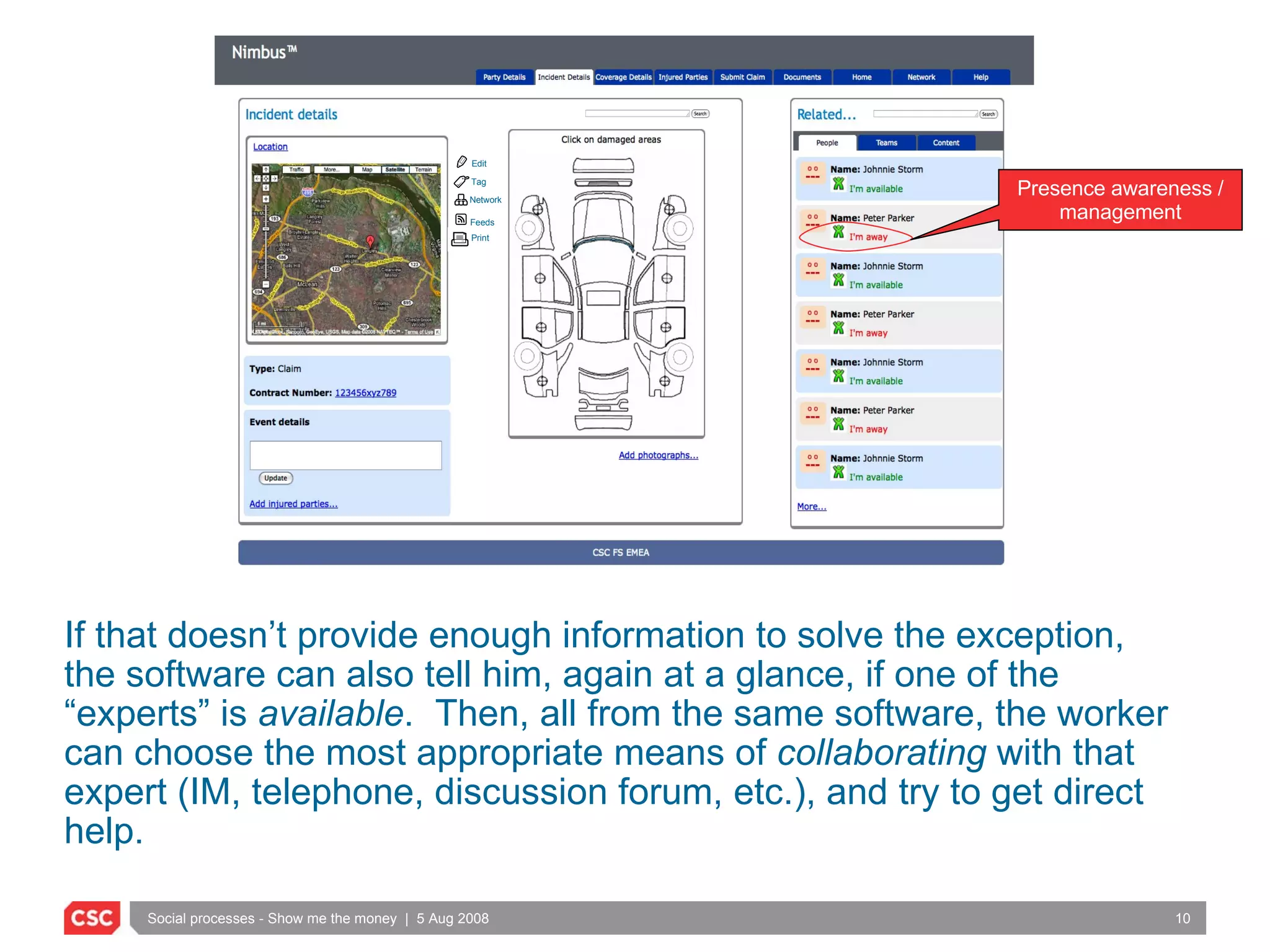This screenshot has height=952, width=1270.
Task: Open Add injured parties... link
Action: 293,504
